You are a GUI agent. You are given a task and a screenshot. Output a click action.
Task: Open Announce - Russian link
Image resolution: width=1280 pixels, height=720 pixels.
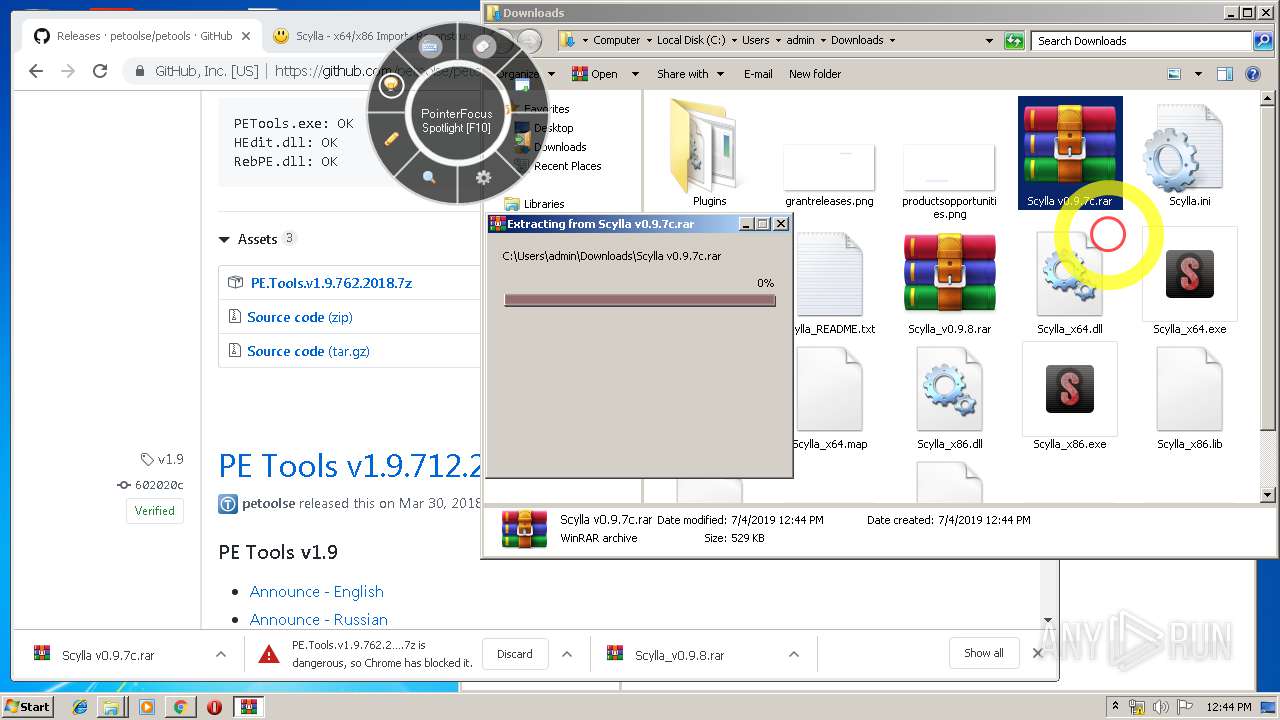[x=319, y=620]
